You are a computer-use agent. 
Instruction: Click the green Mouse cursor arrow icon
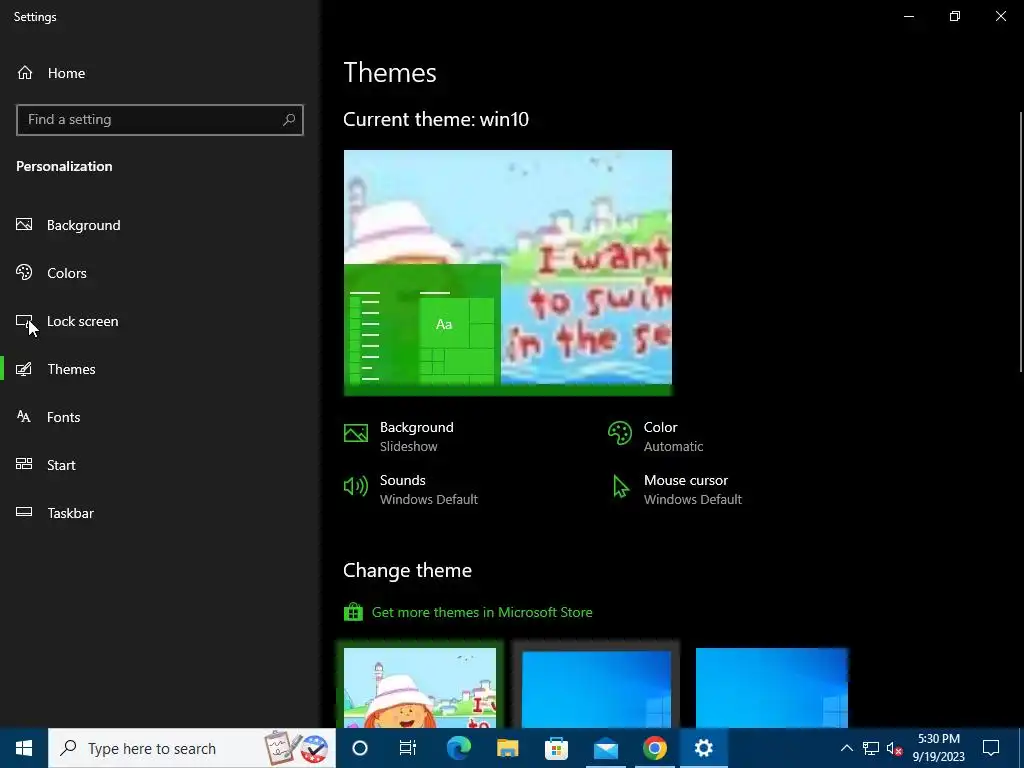tap(620, 487)
